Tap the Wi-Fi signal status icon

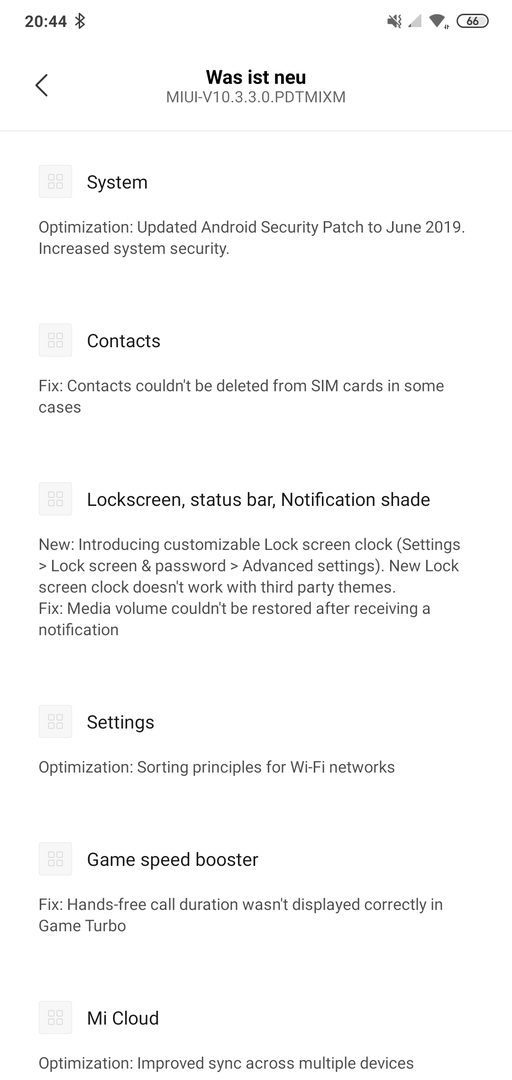click(x=438, y=21)
